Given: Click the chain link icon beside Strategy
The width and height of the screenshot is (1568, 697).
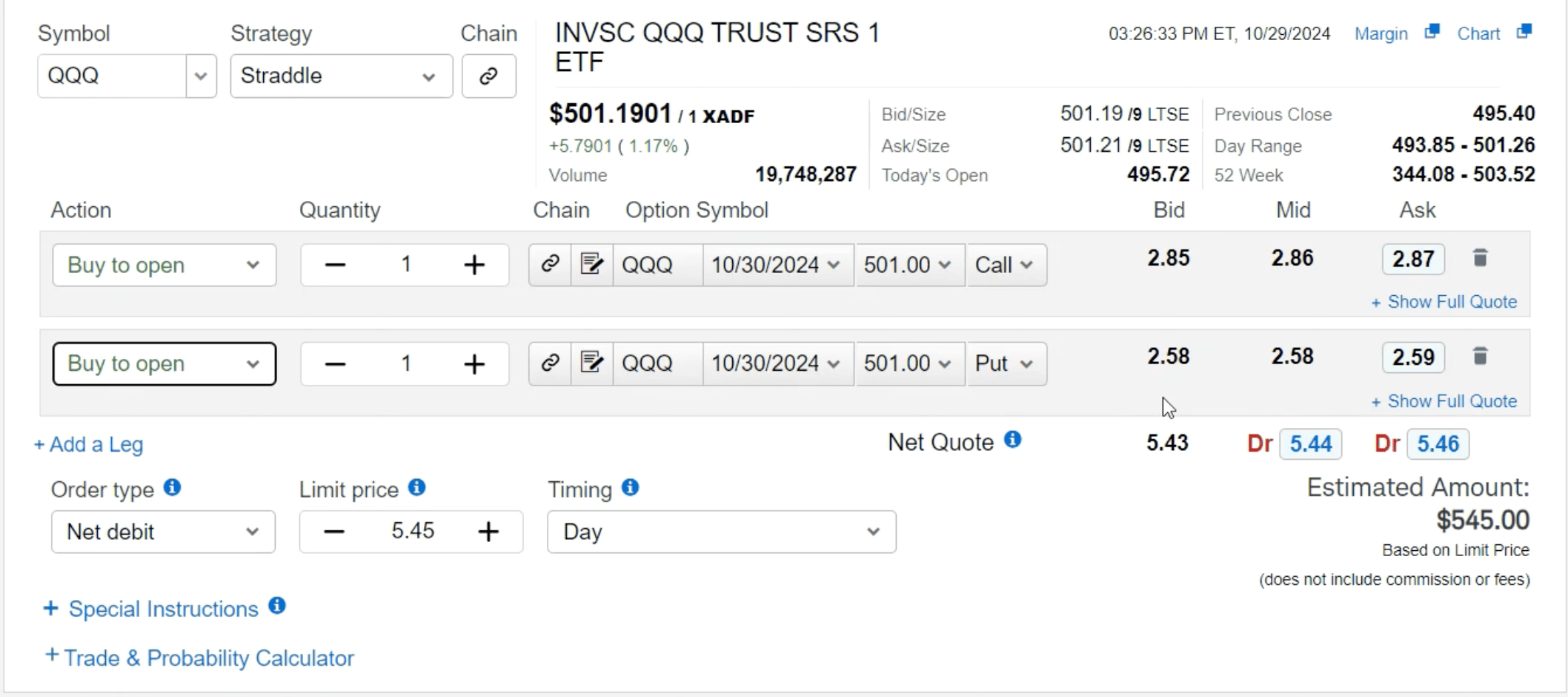Looking at the screenshot, I should point(488,76).
